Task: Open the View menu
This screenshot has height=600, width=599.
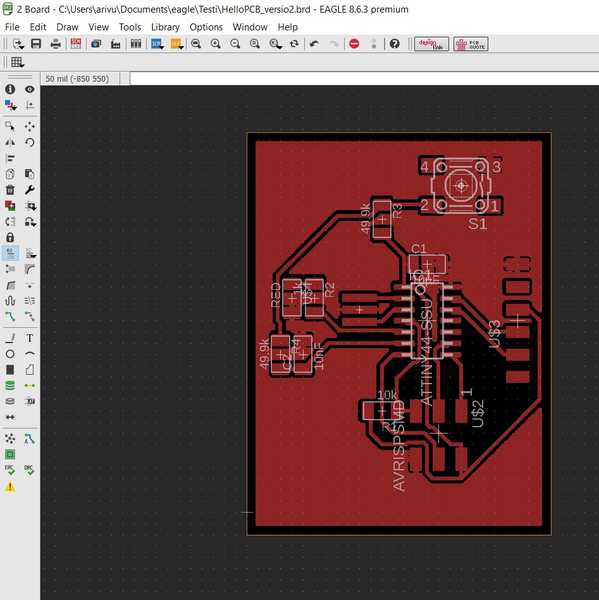Action: (x=99, y=27)
